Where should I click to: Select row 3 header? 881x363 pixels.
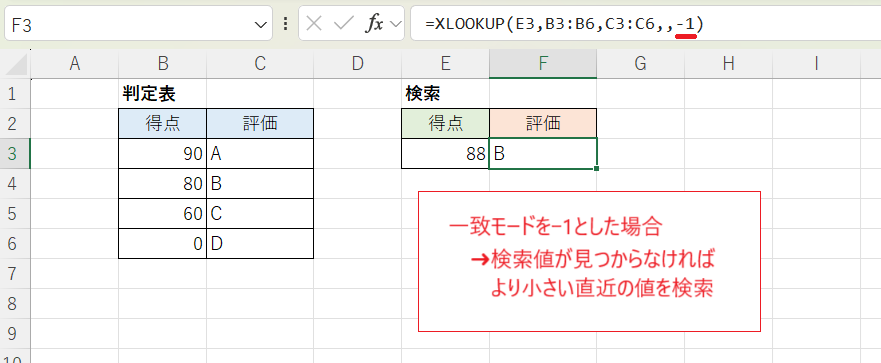16,153
